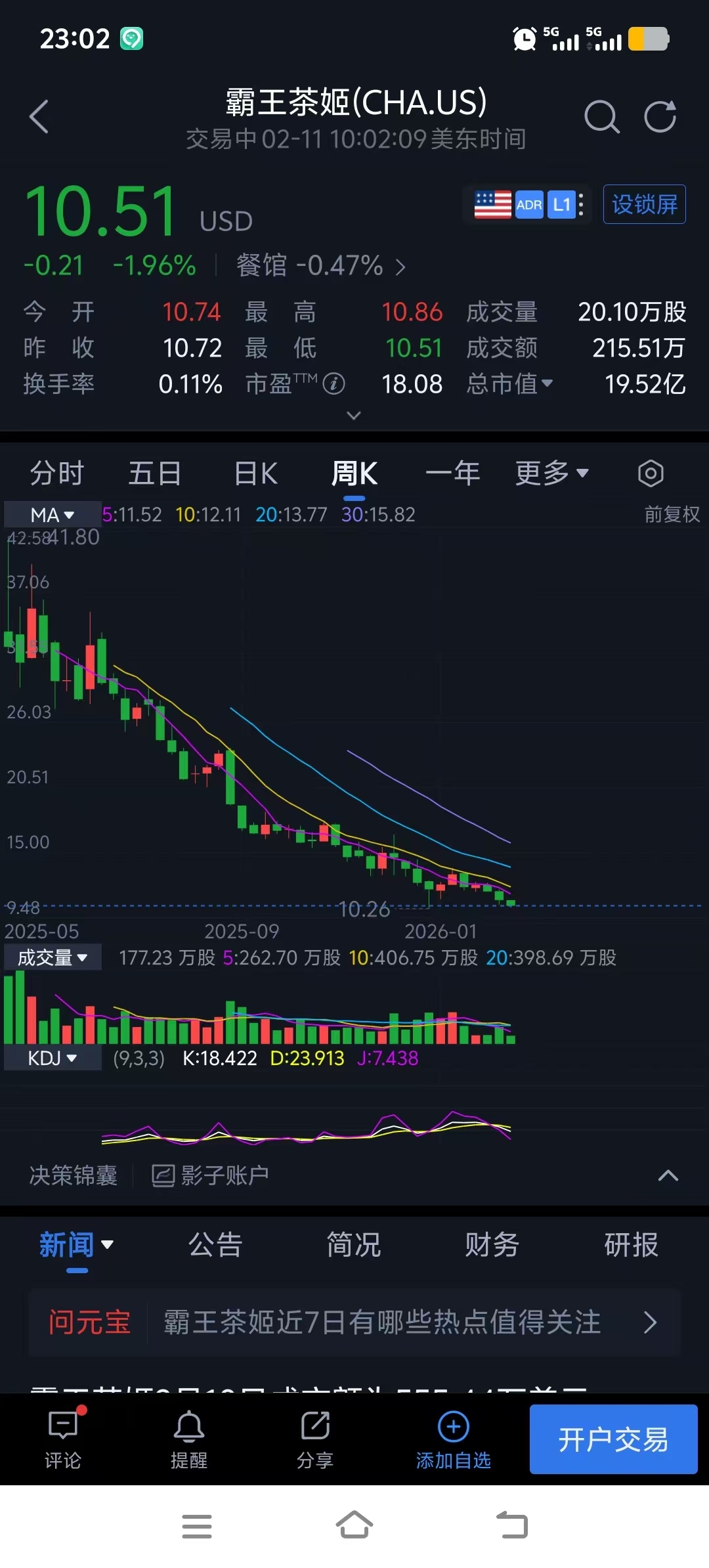Image resolution: width=709 pixels, height=1568 pixels.
Task: Tap the 10.26 low price marker
Action: click(x=364, y=909)
